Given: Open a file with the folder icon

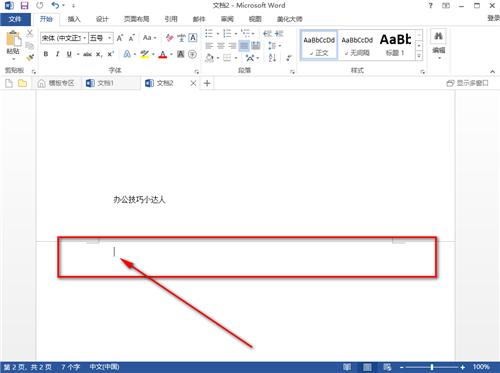Looking at the screenshot, I should (x=22, y=83).
